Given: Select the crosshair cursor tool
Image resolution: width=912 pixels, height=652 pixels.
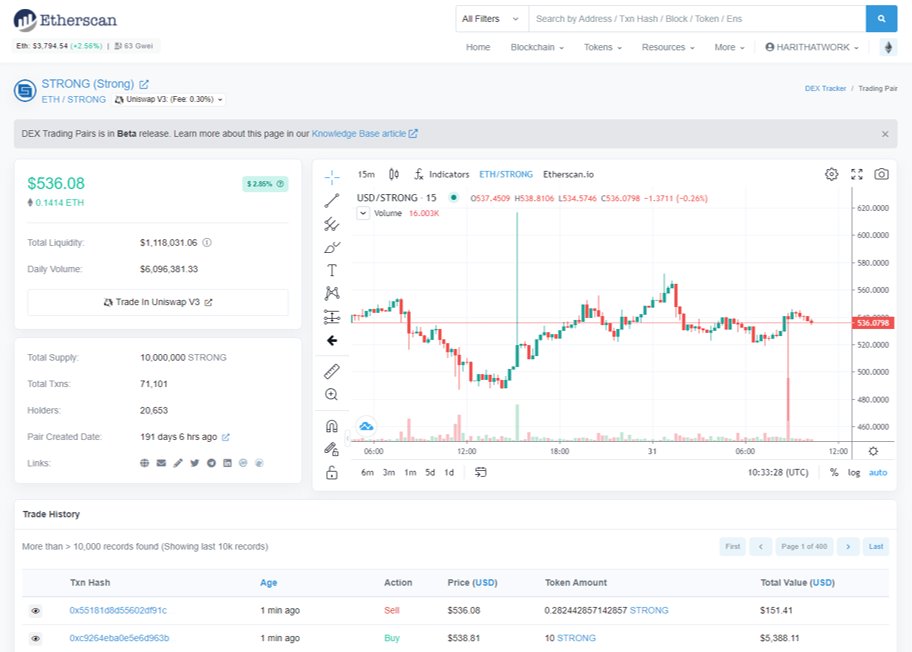Looking at the screenshot, I should 332,176.
